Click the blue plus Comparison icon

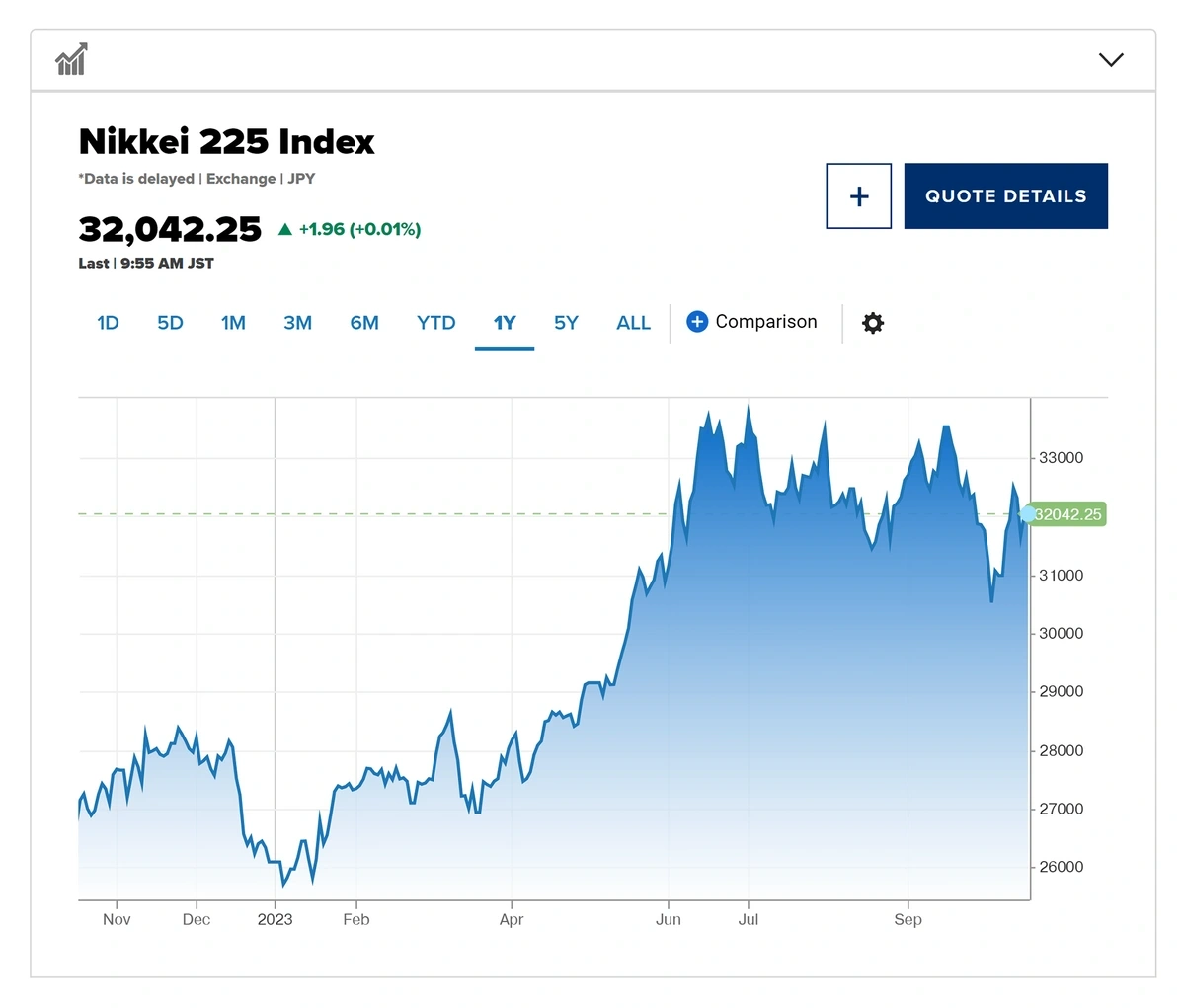click(x=697, y=322)
